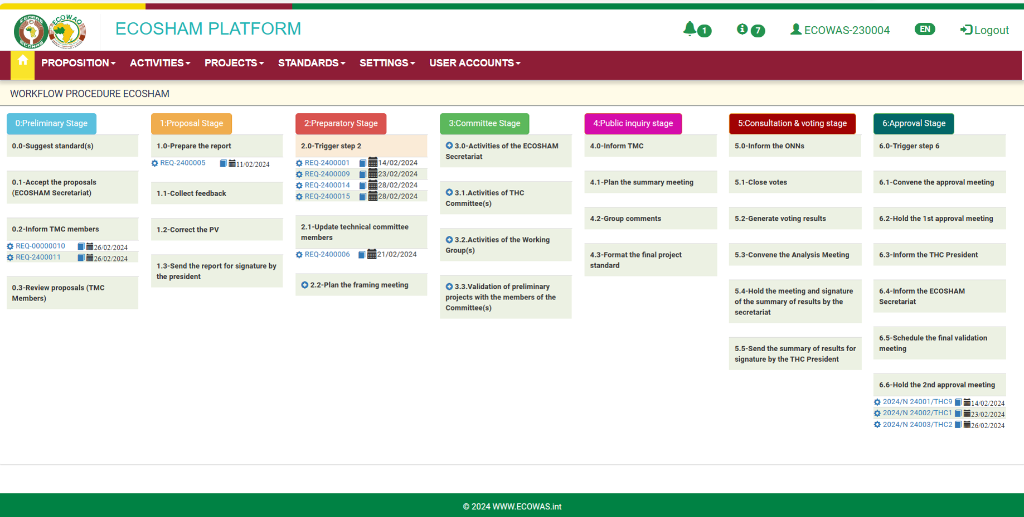The image size is (1024, 517).
Task: Select step 5.1-Close votes
Action: 795,182
